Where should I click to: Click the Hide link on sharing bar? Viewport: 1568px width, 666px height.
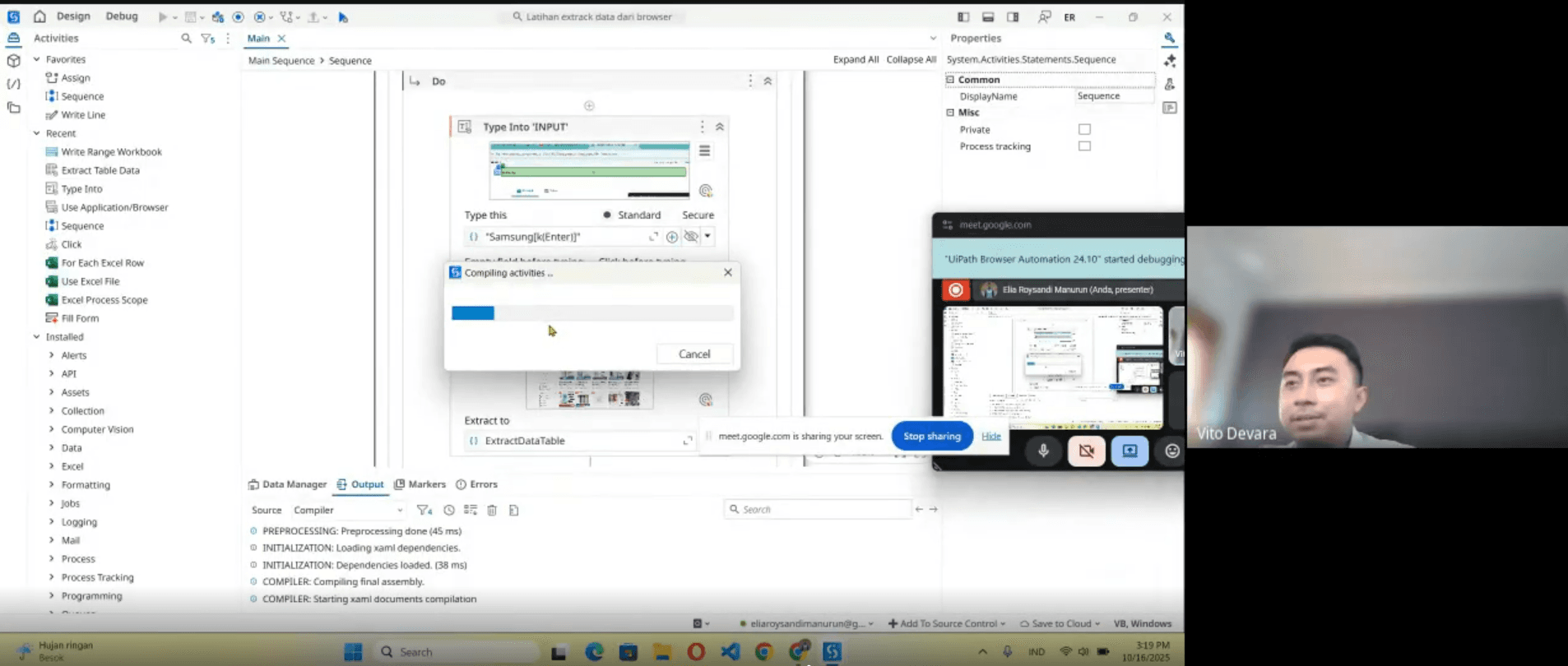coord(991,437)
